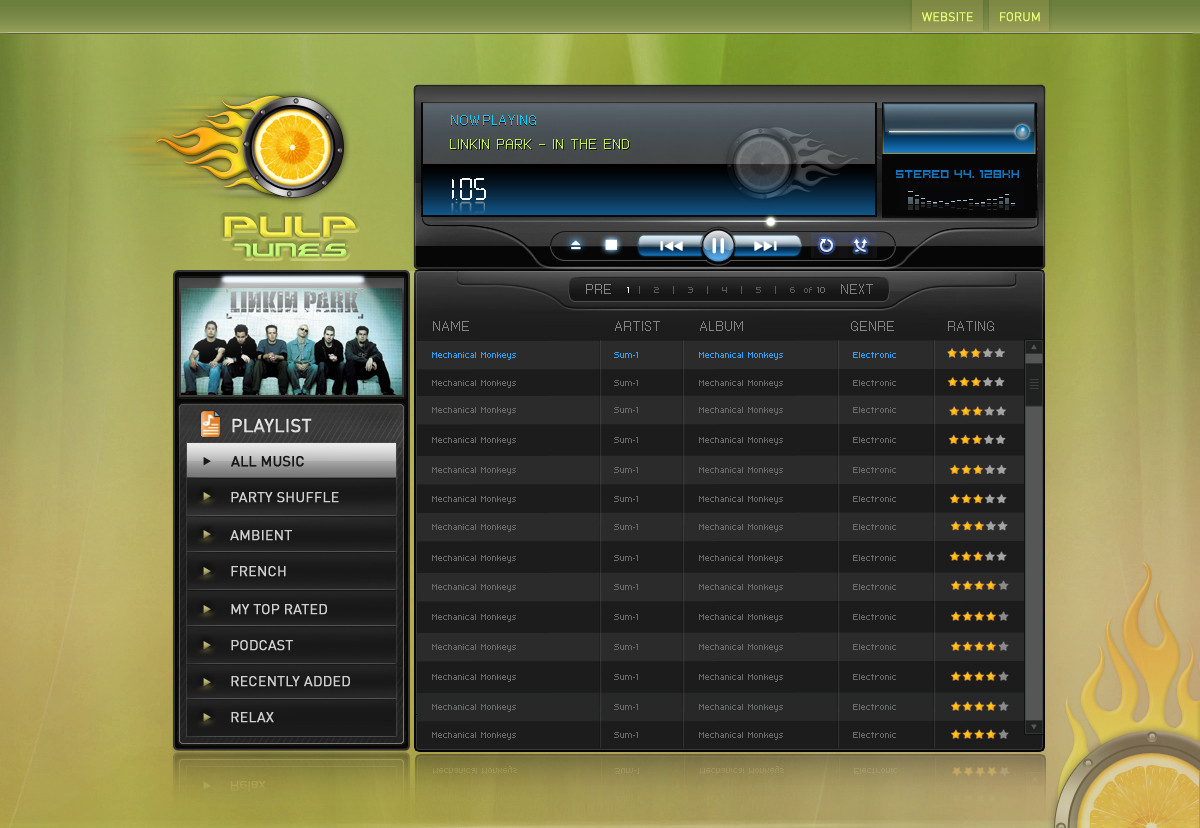
Task: Go to previous page with PRE
Action: pyautogui.click(x=598, y=289)
